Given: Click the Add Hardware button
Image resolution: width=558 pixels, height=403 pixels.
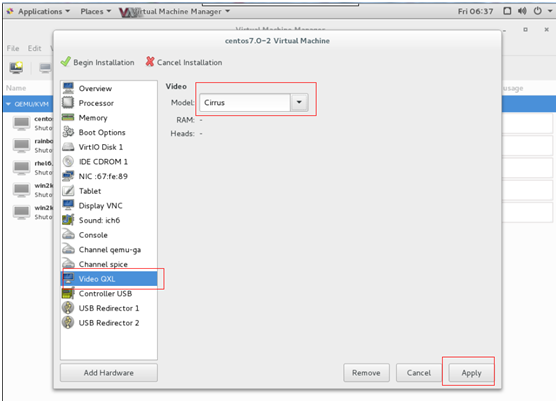Looking at the screenshot, I should coord(109,373).
